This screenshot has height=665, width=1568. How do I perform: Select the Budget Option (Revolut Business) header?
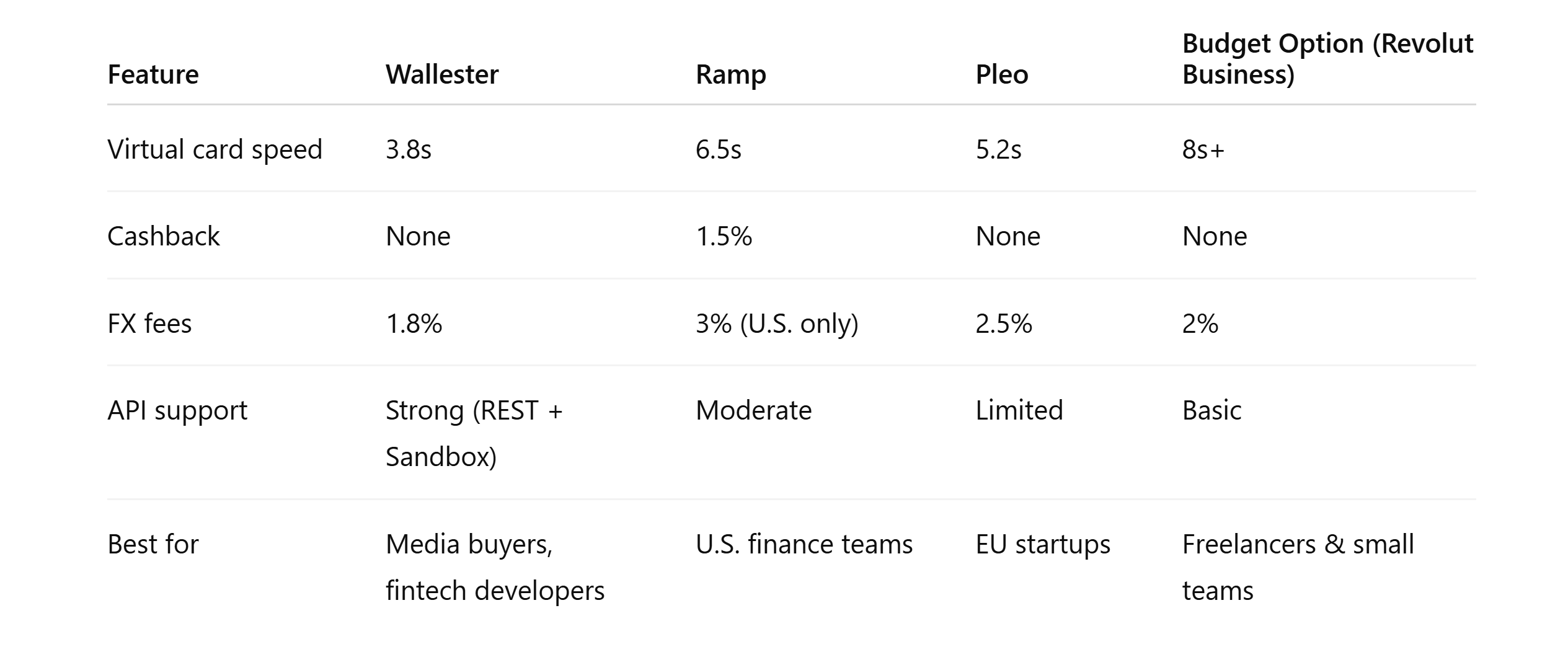(x=1327, y=59)
